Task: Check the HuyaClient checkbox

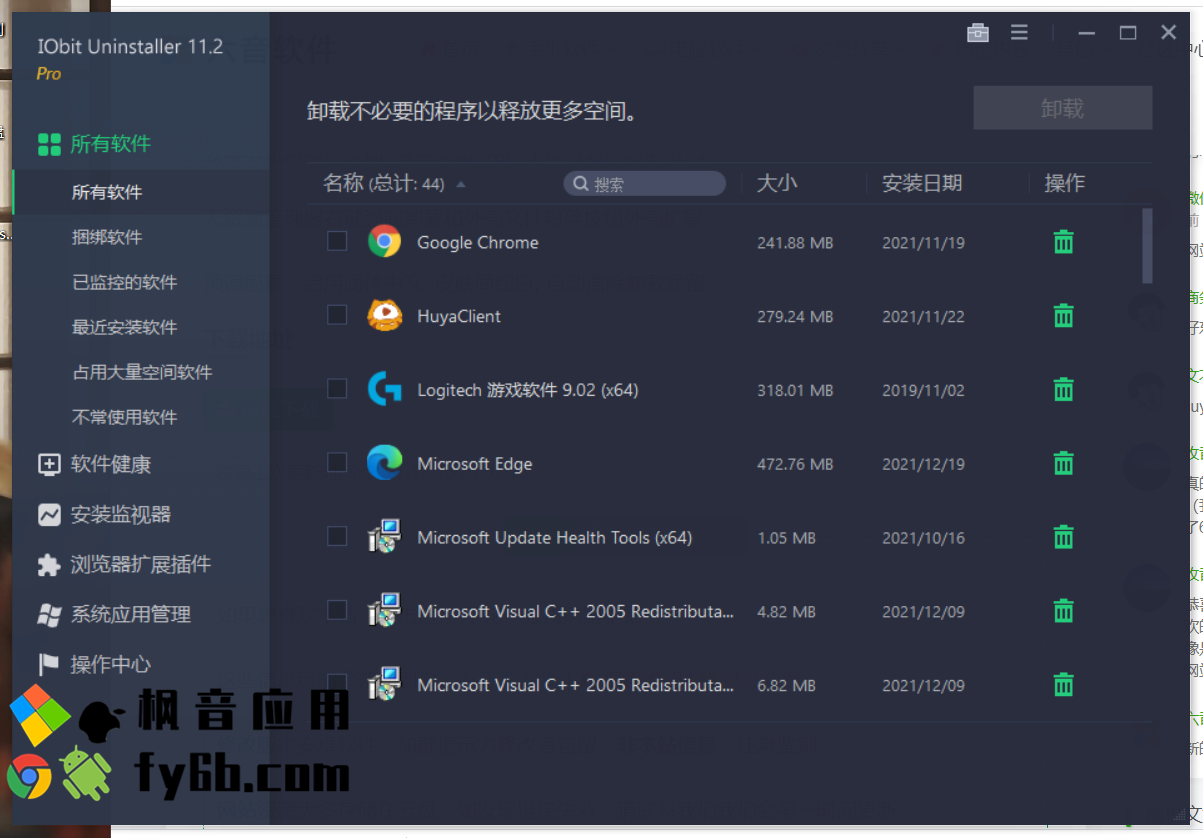Action: [x=337, y=315]
